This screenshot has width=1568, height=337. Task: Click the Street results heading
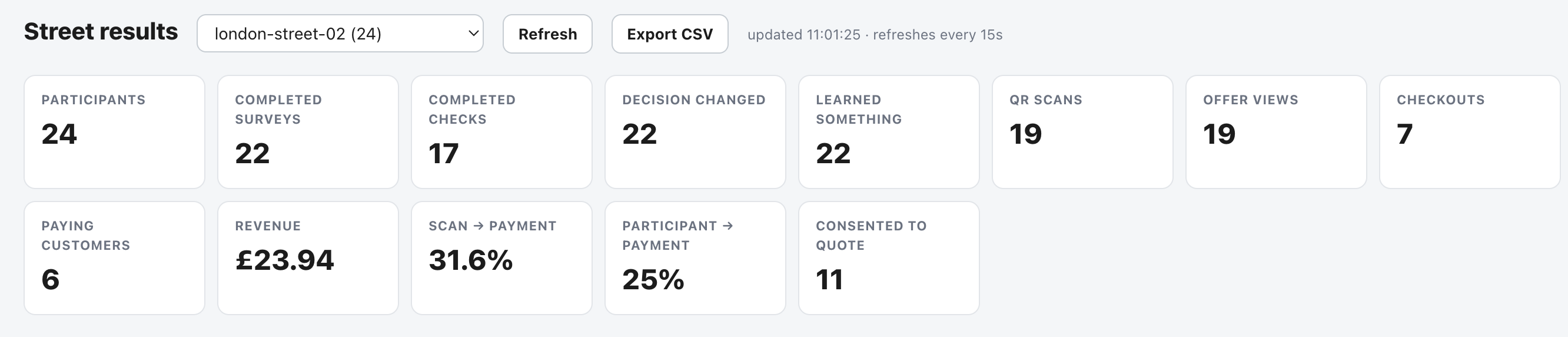tap(101, 32)
